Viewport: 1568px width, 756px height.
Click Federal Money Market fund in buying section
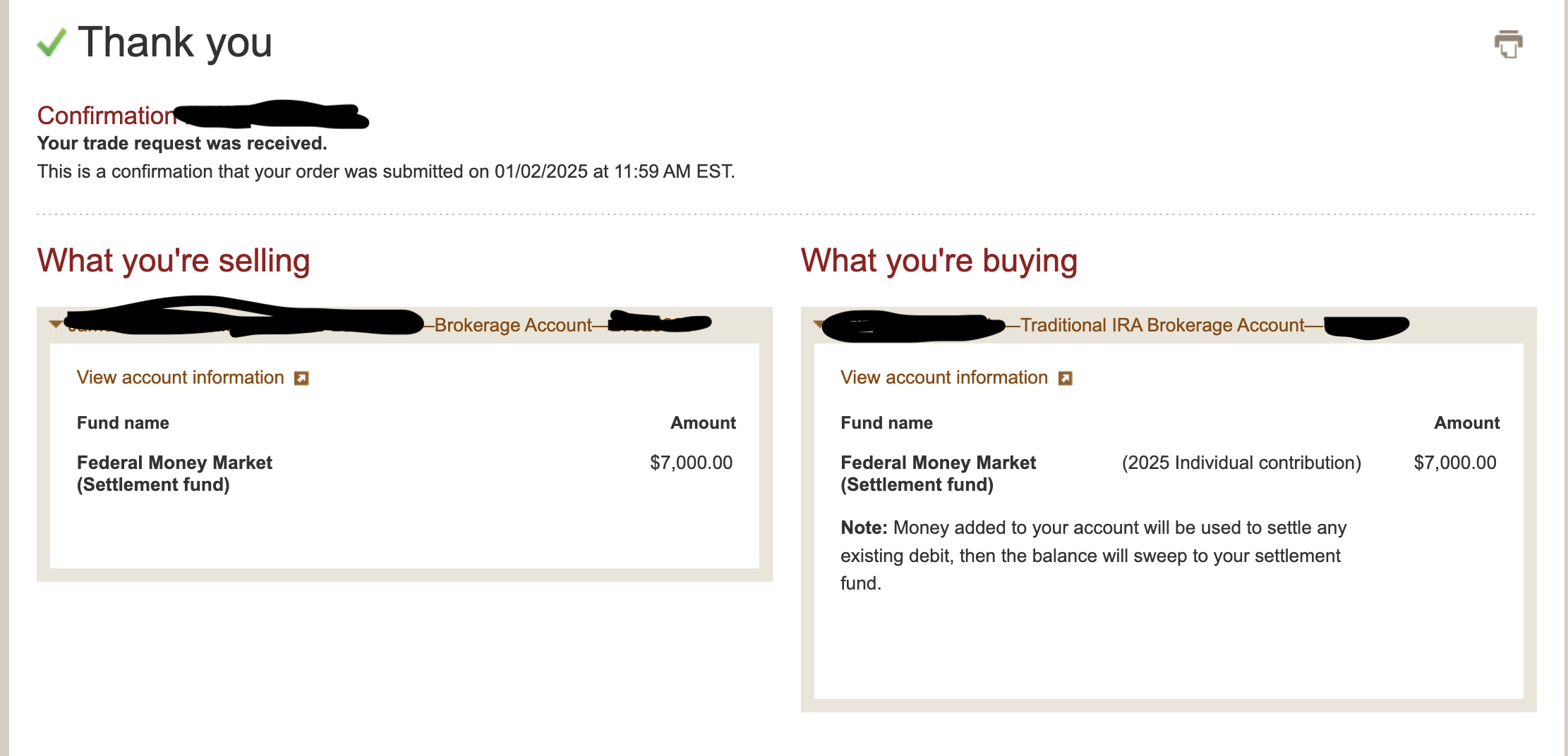(x=938, y=473)
